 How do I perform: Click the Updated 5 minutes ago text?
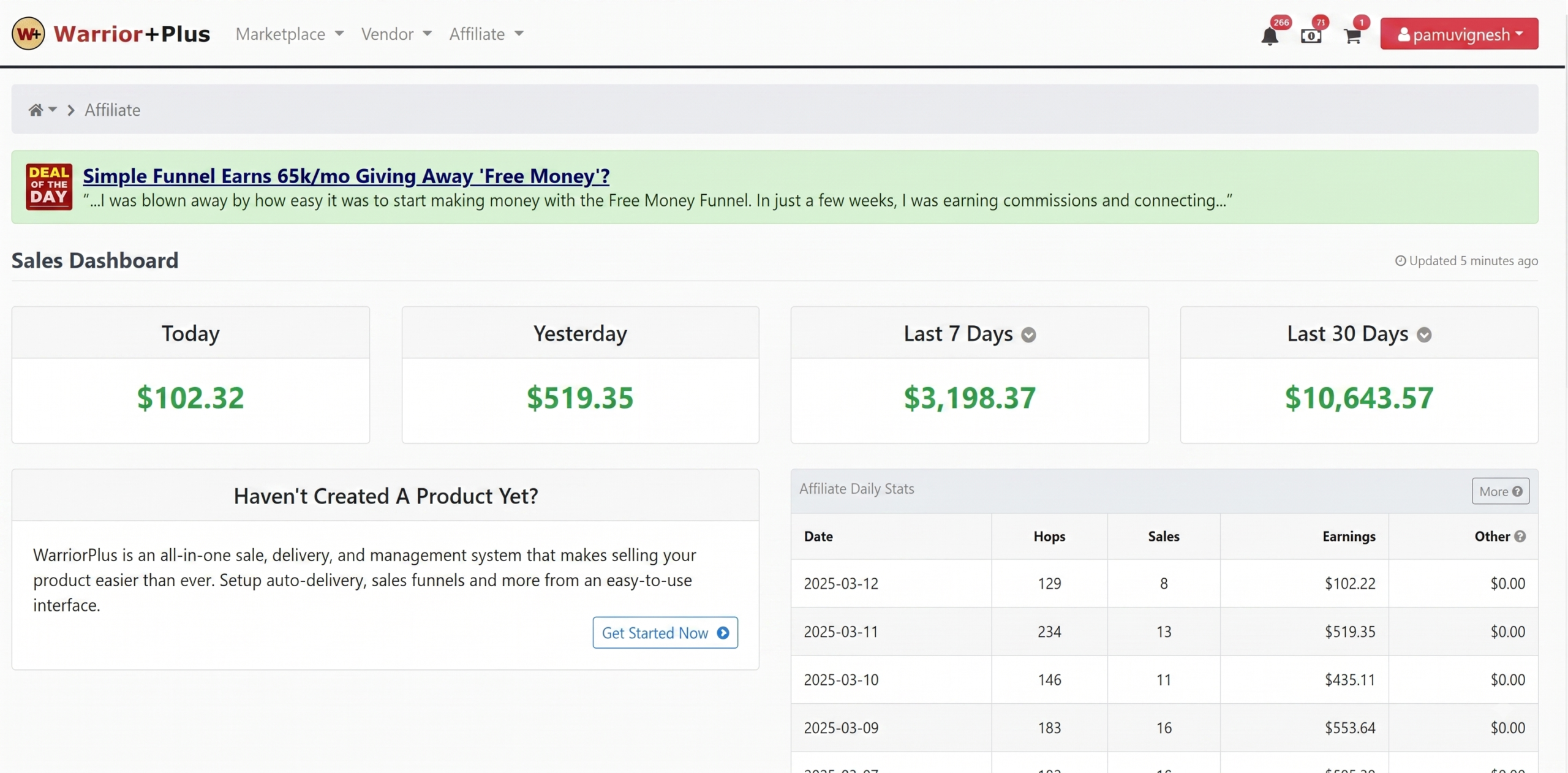point(1473,261)
